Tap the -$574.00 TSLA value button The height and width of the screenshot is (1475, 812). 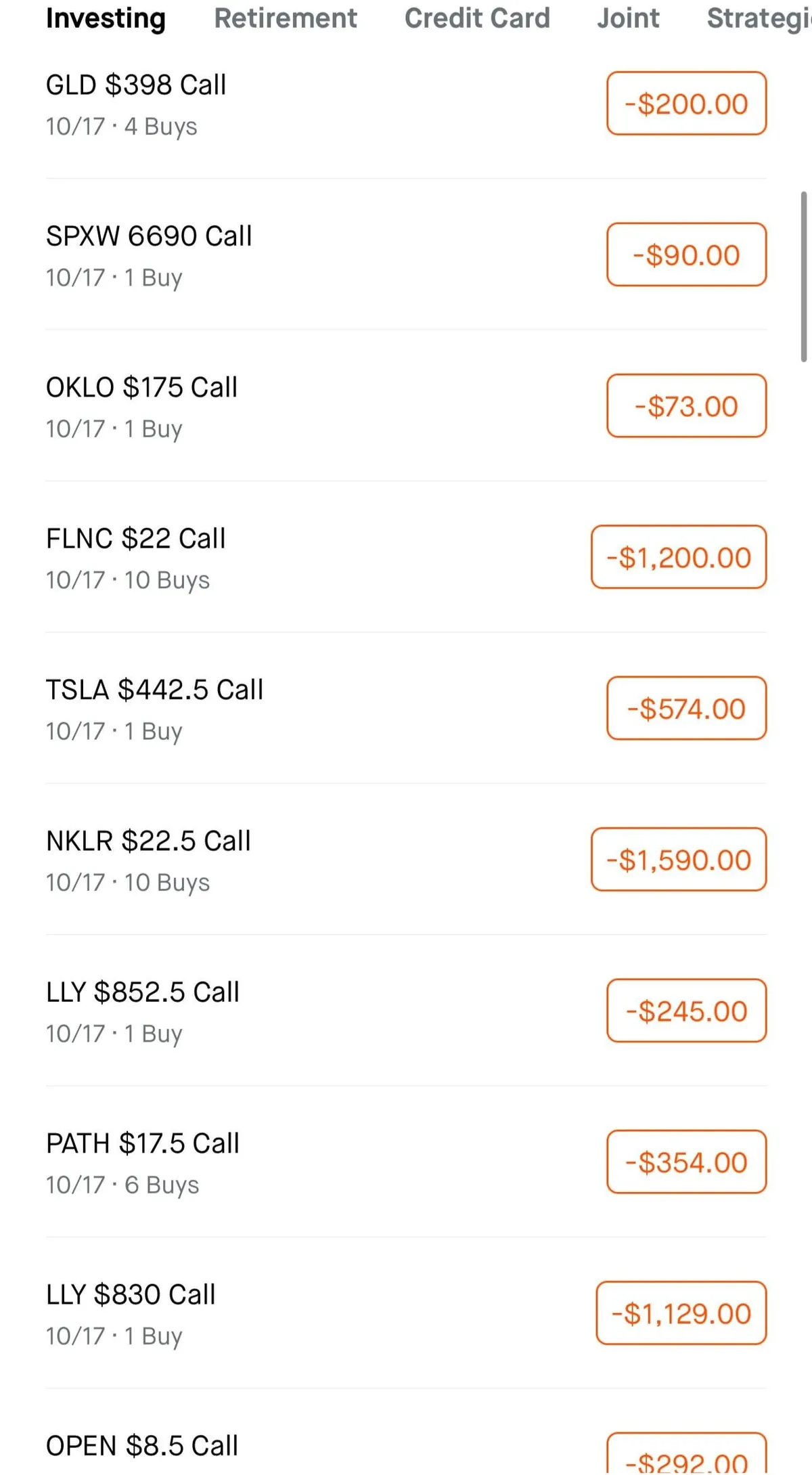point(686,708)
